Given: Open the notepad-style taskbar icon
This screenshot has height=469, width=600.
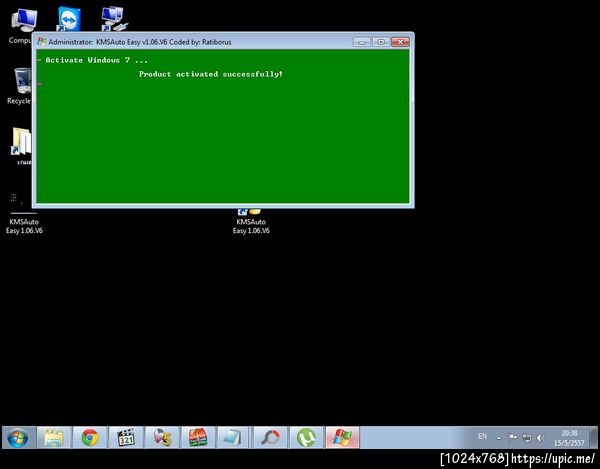Looking at the screenshot, I should pyautogui.click(x=233, y=438).
